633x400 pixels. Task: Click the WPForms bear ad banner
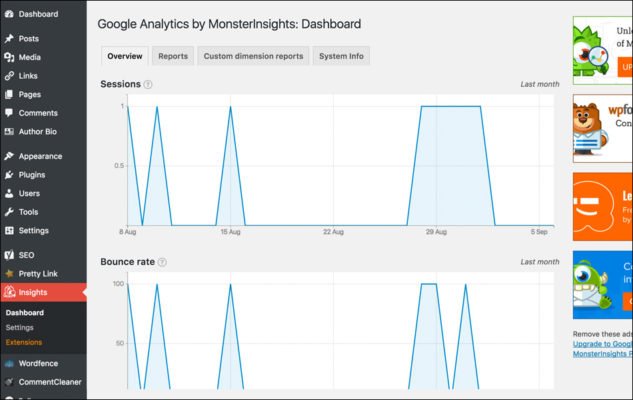click(602, 128)
